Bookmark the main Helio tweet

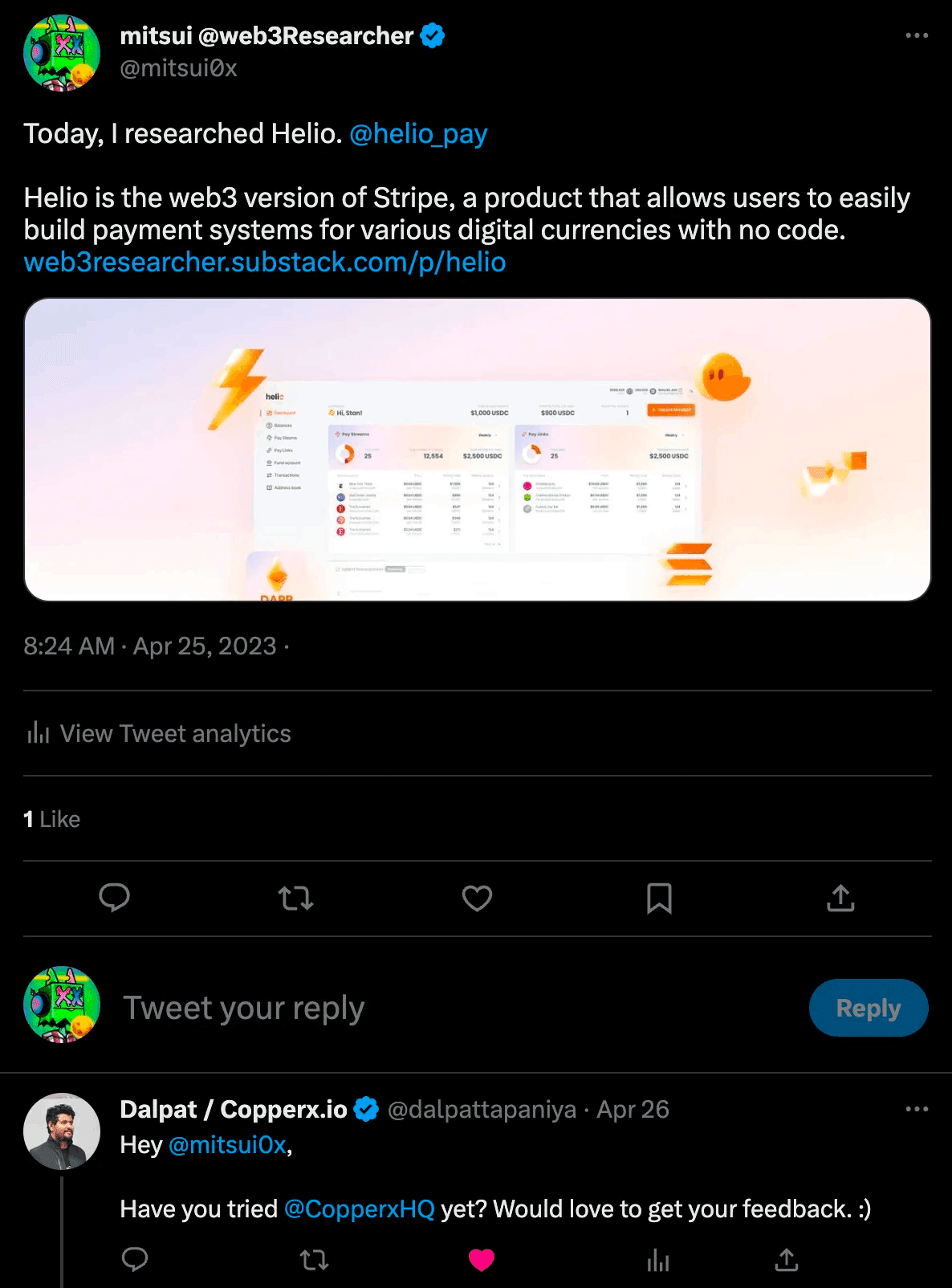[659, 898]
